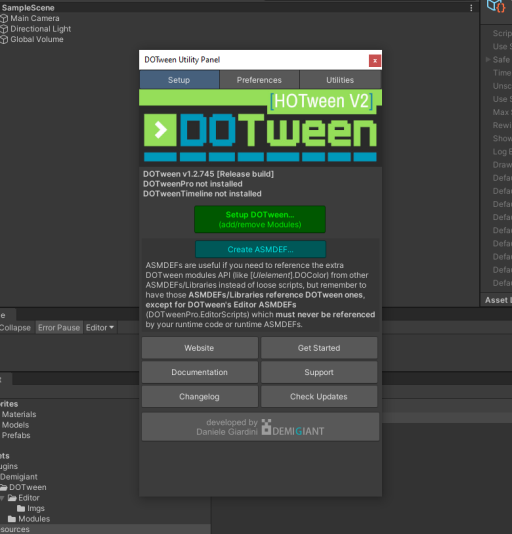The image size is (512, 534).
Task: Click the Imgs folder icon
Action: 21,508
